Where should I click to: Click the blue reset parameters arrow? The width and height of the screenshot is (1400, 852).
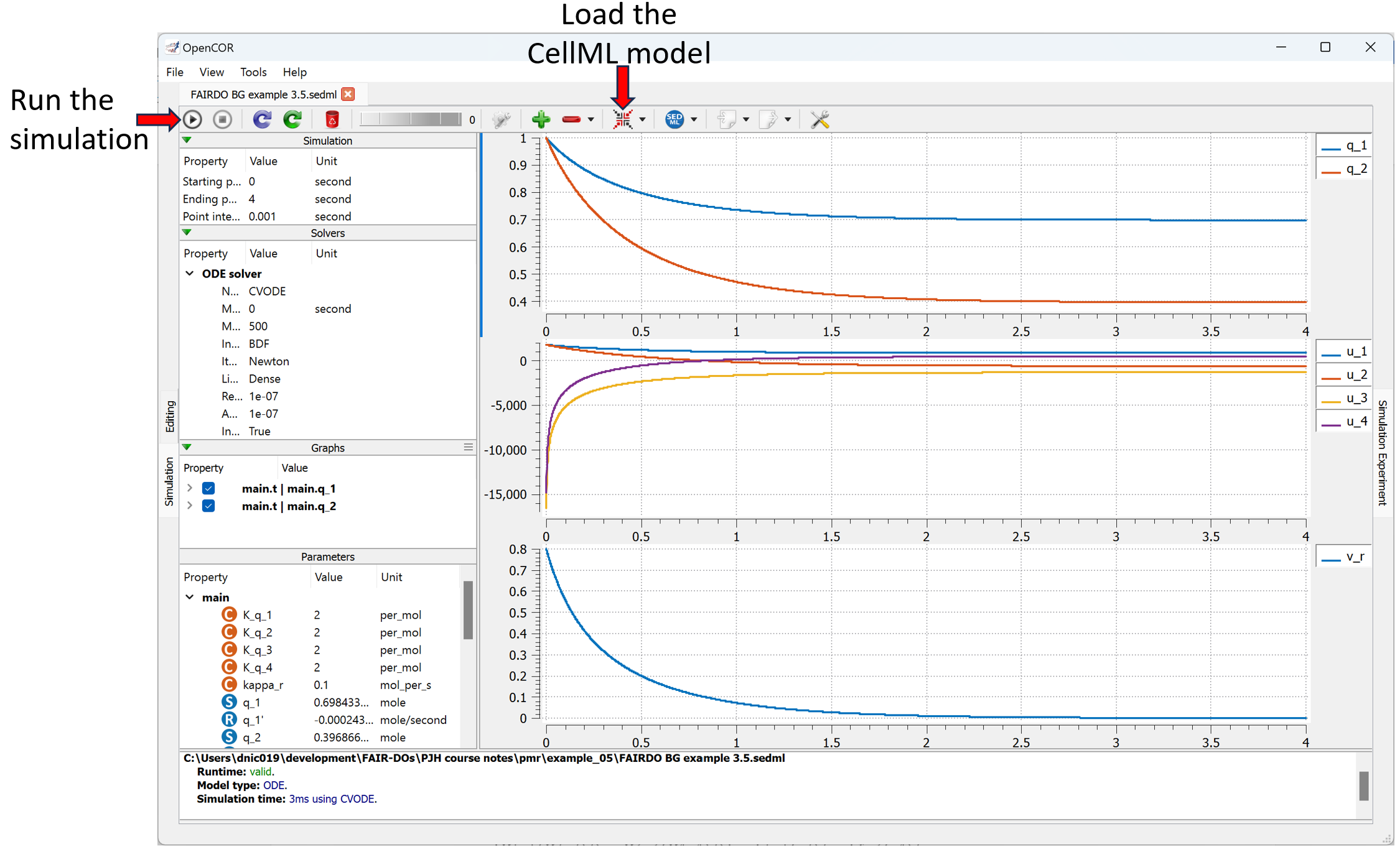point(262,119)
